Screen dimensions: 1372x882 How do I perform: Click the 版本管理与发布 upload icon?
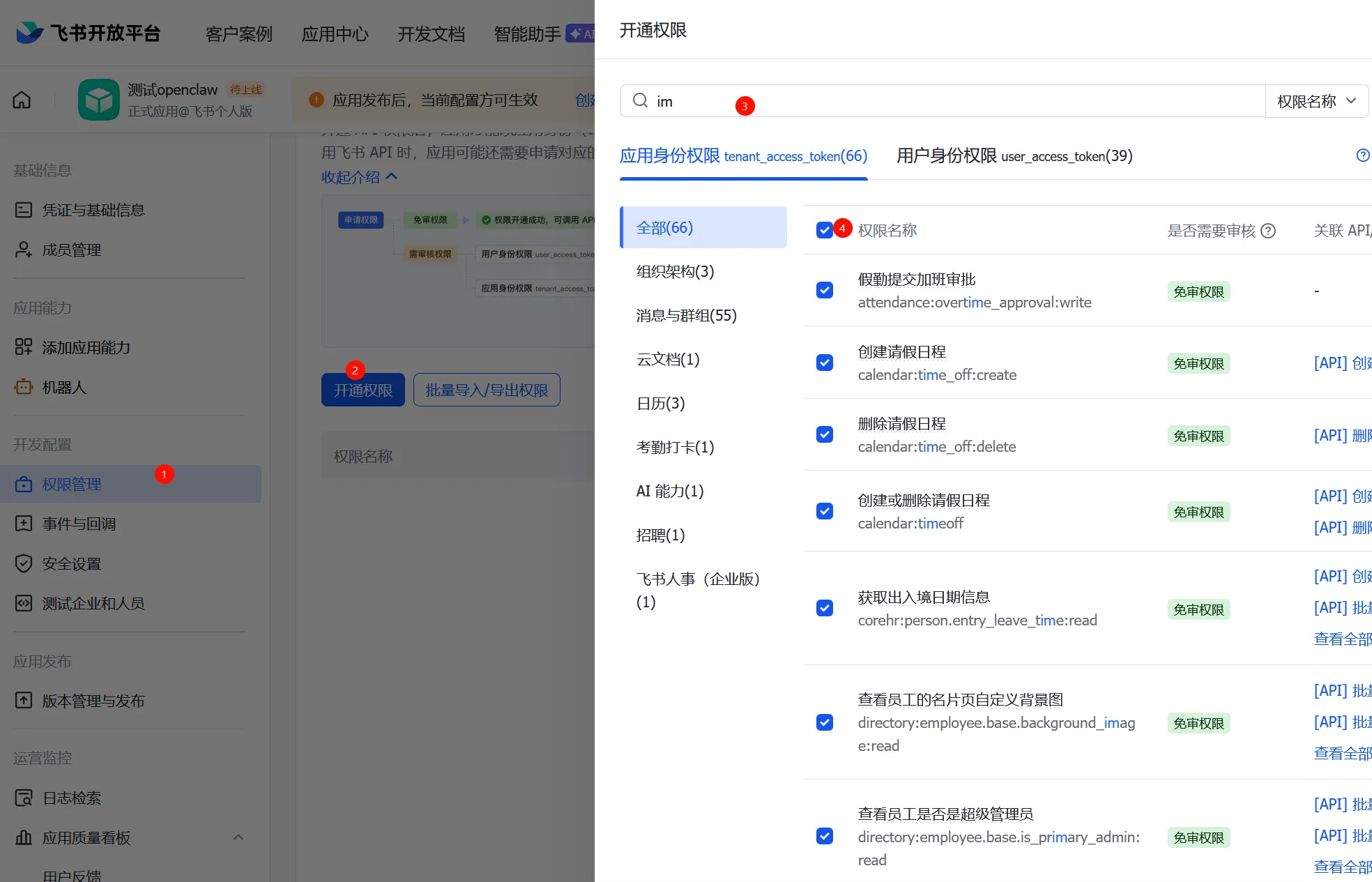tap(24, 701)
